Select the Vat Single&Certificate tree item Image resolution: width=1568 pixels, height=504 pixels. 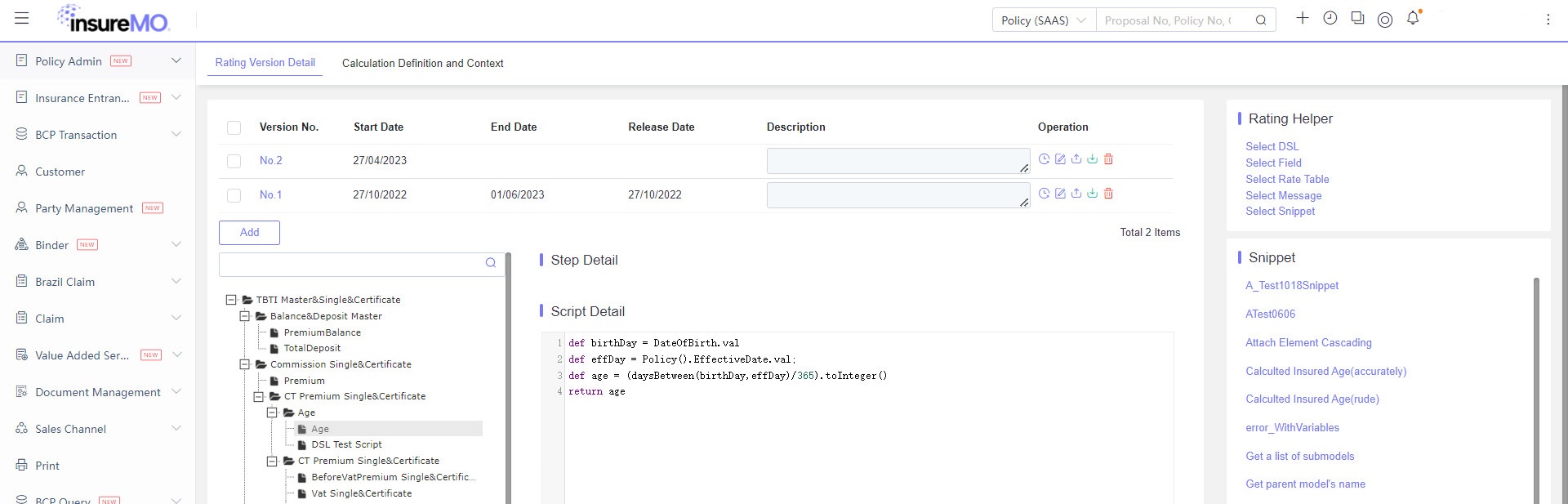pyautogui.click(x=361, y=493)
